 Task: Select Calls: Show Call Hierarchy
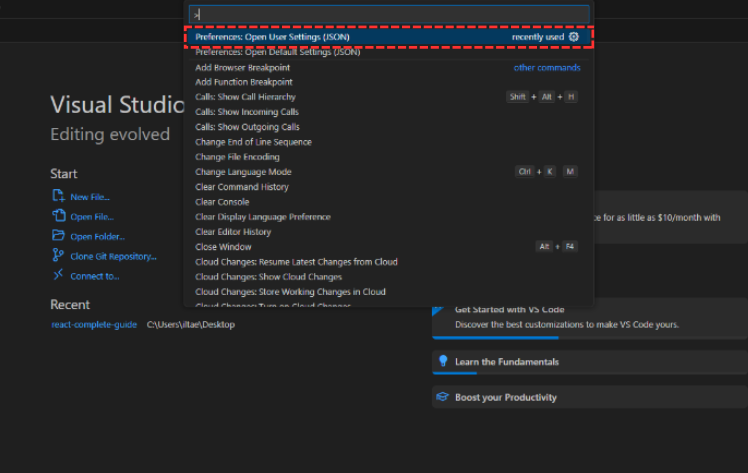coord(389,97)
